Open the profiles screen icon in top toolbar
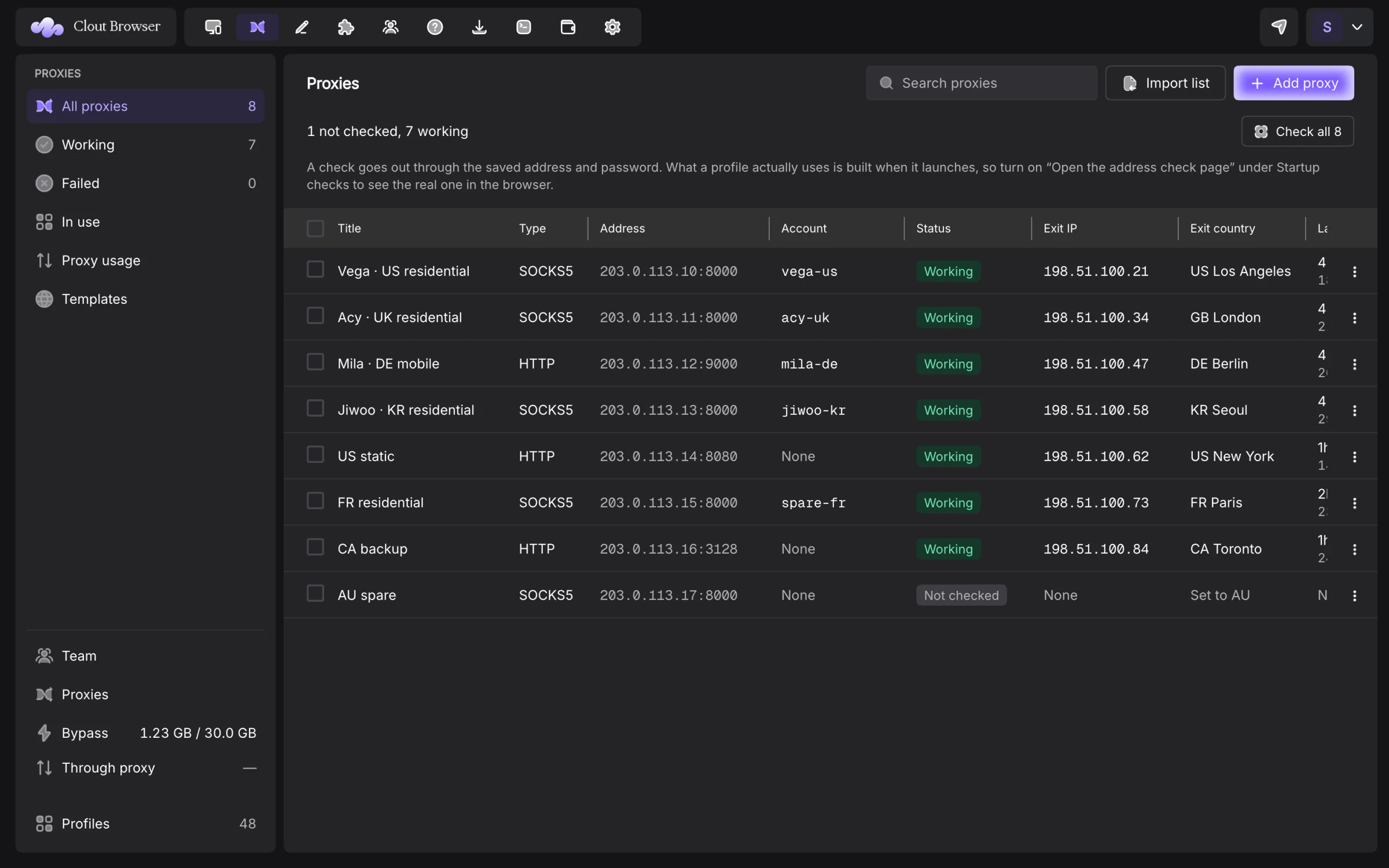Screen dimensions: 1389x868 (x=213, y=27)
